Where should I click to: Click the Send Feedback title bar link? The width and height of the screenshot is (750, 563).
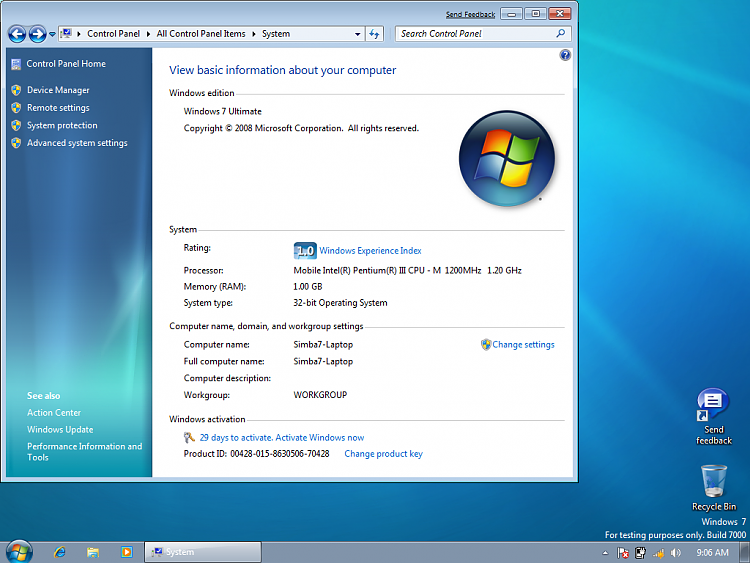tap(470, 14)
